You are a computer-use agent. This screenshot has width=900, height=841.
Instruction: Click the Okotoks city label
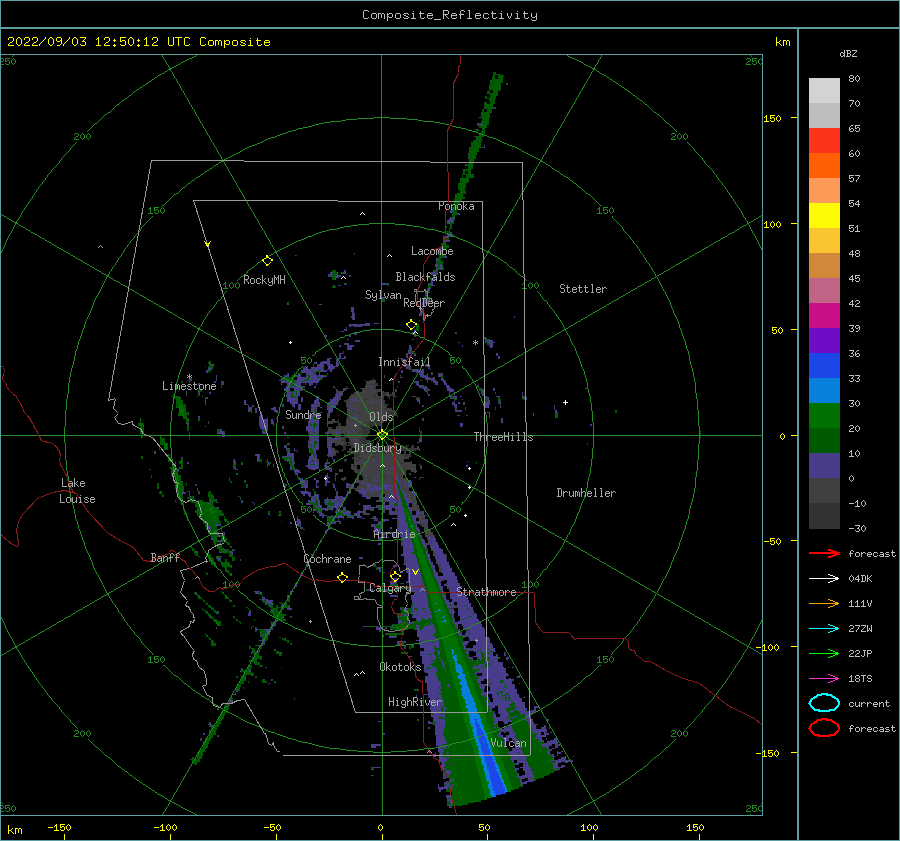pyautogui.click(x=400, y=667)
